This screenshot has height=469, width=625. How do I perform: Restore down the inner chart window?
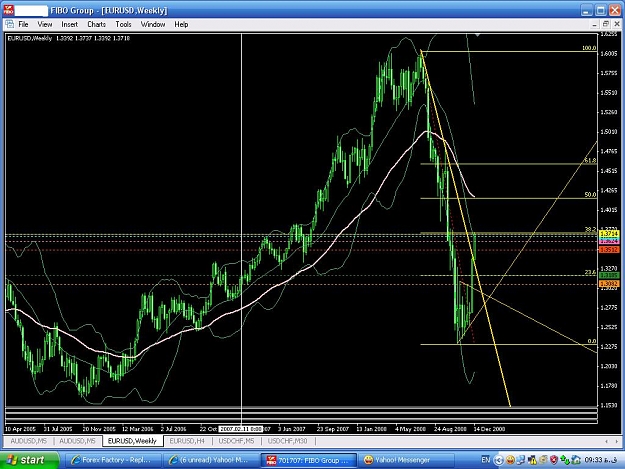click(x=606, y=24)
